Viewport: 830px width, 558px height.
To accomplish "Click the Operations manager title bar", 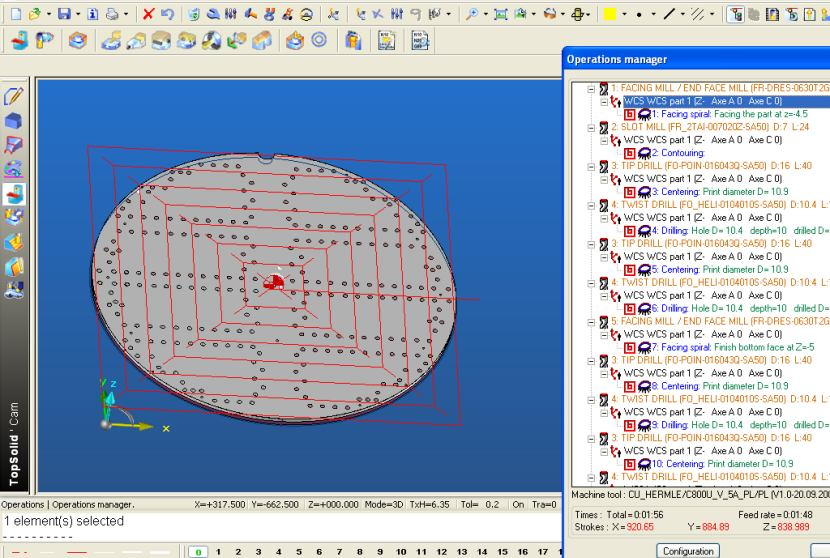I will click(696, 59).
